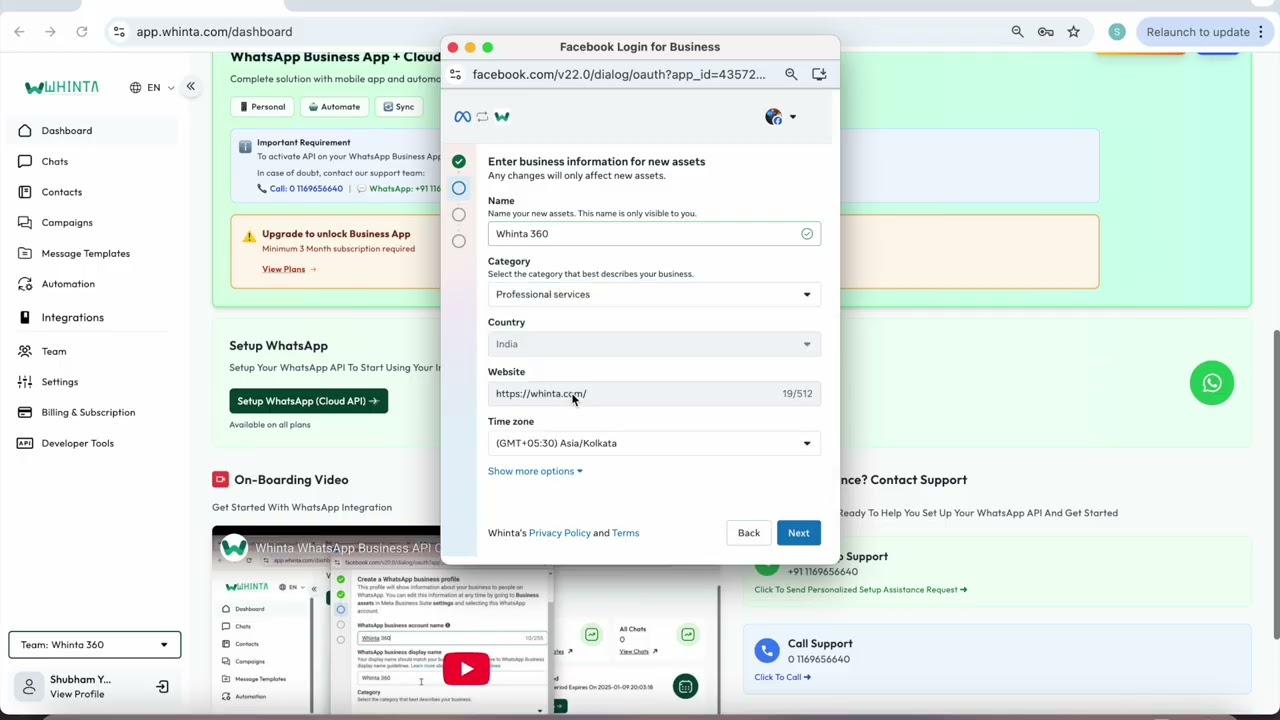The width and height of the screenshot is (1280, 720).
Task: Open the Time zone dropdown
Action: pyautogui.click(x=654, y=443)
